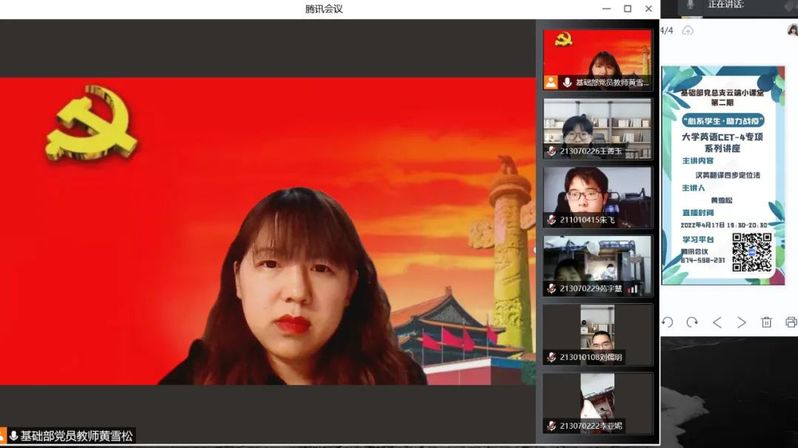Close the 腾讯会议 window
The image size is (798, 448).
648,9
